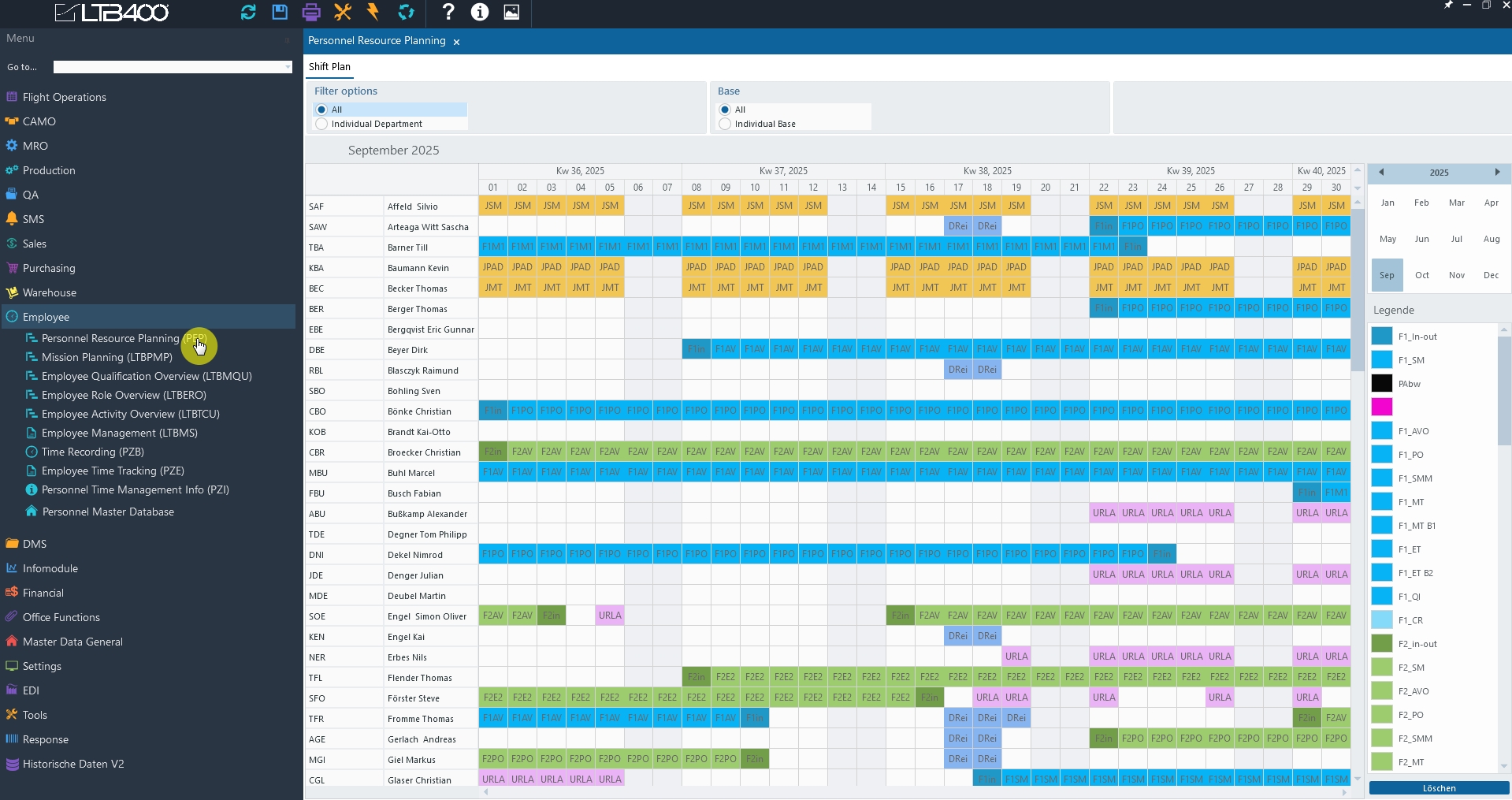
Task: Click the image picture icon in toolbar
Action: [511, 12]
